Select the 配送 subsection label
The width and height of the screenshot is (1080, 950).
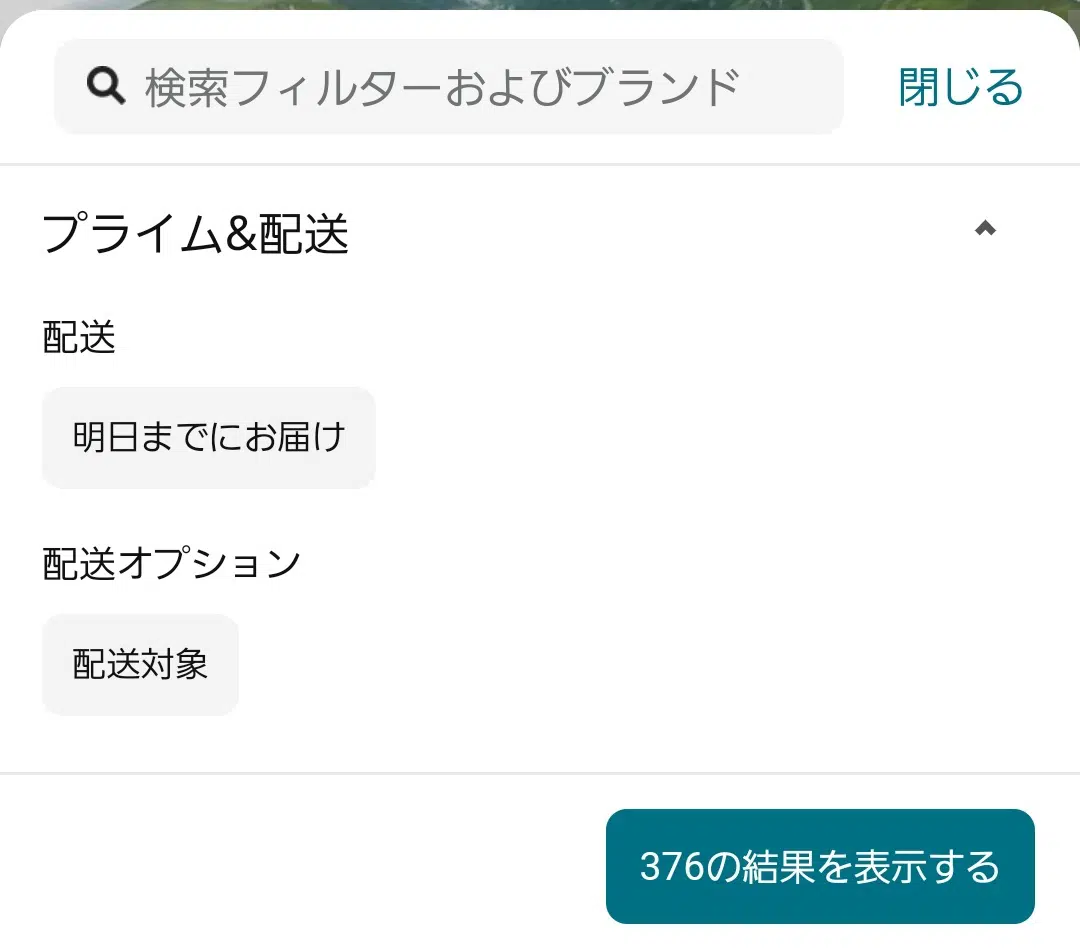[x=79, y=338]
